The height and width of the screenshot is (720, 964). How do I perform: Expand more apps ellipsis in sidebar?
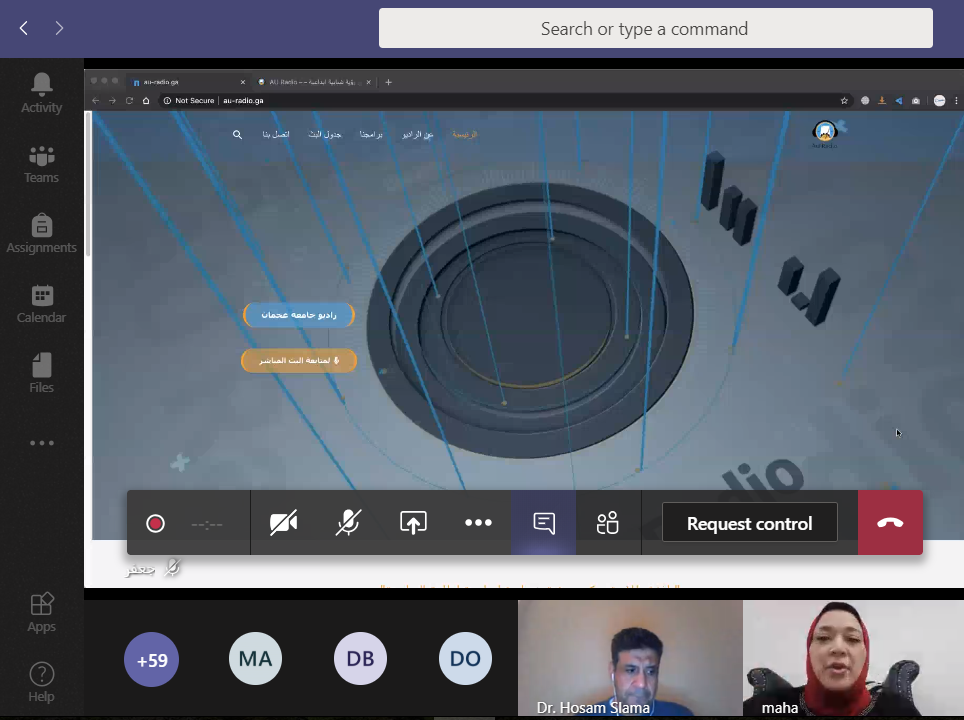click(41, 443)
